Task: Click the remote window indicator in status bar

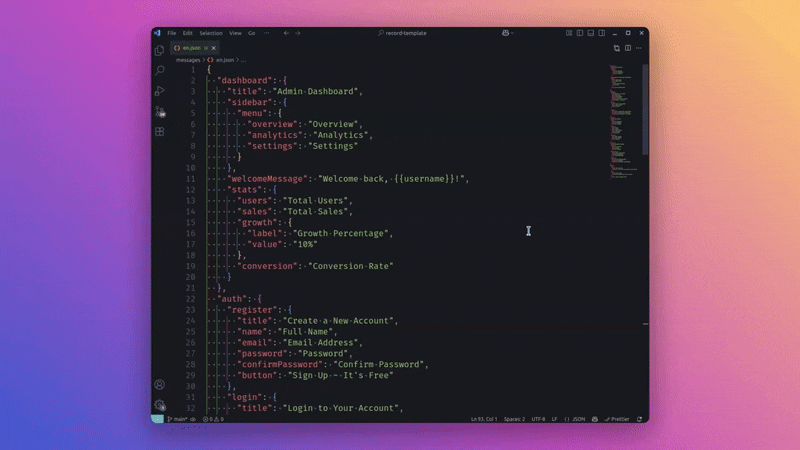Action: click(157, 419)
